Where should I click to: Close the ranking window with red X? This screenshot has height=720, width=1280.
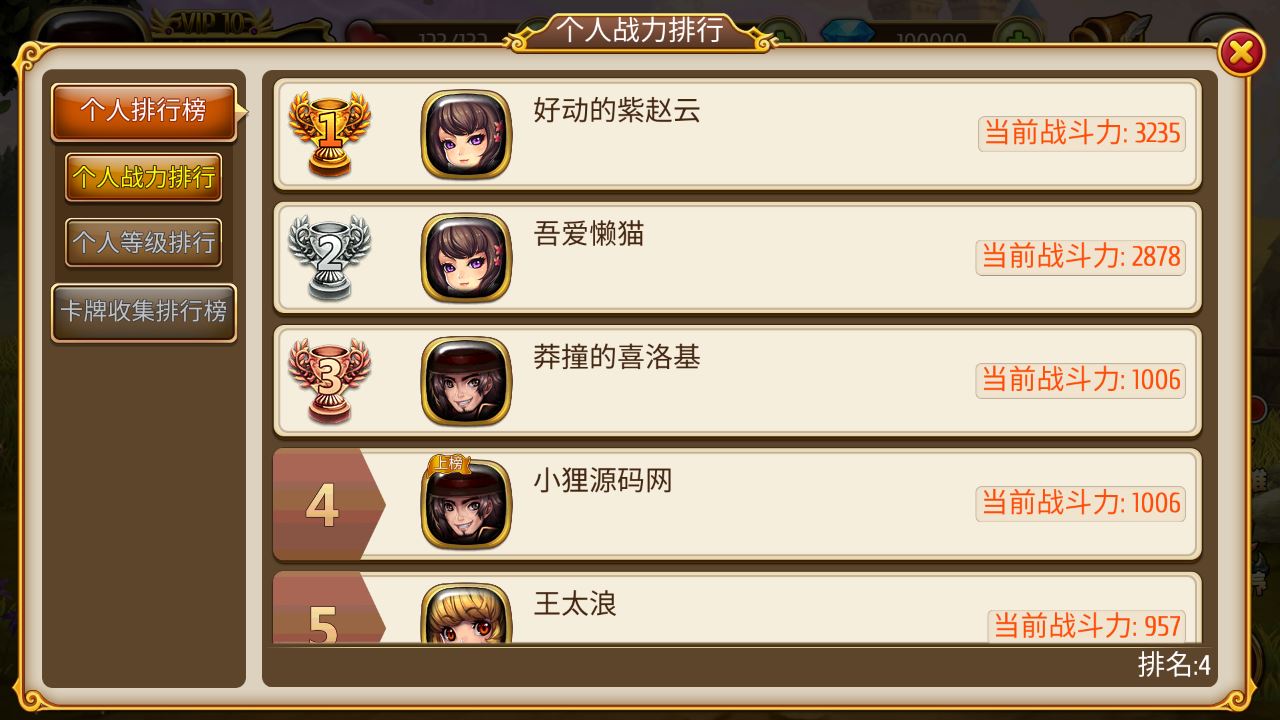[x=1241, y=52]
